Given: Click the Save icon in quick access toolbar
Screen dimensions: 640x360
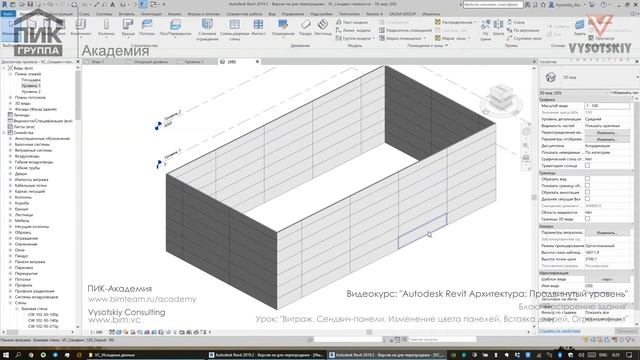Looking at the screenshot, I should click(30, 4).
